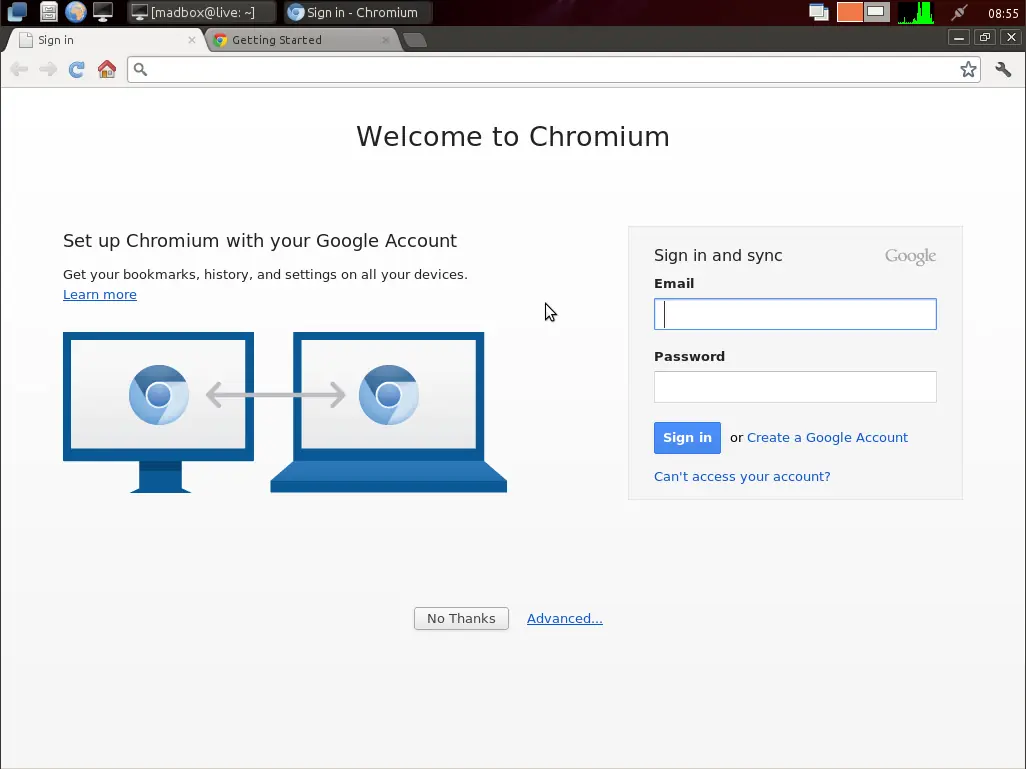Focus the Password input field
The height and width of the screenshot is (769, 1026).
tap(795, 387)
